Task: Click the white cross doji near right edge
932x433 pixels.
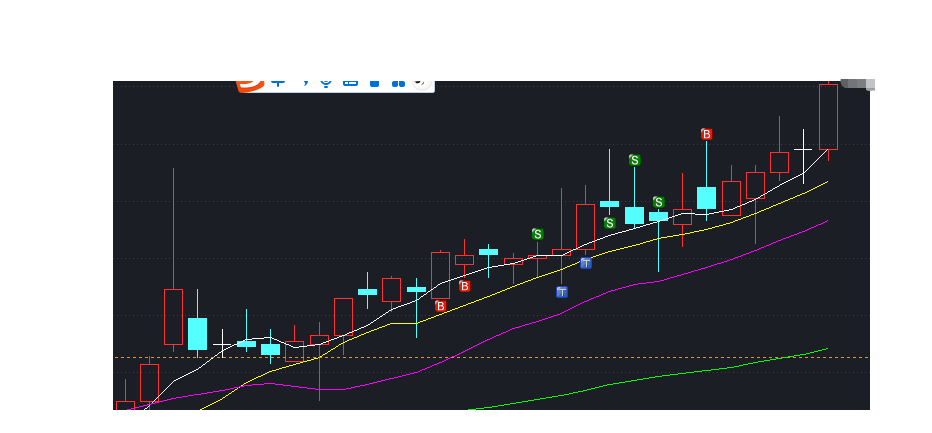Action: click(803, 150)
